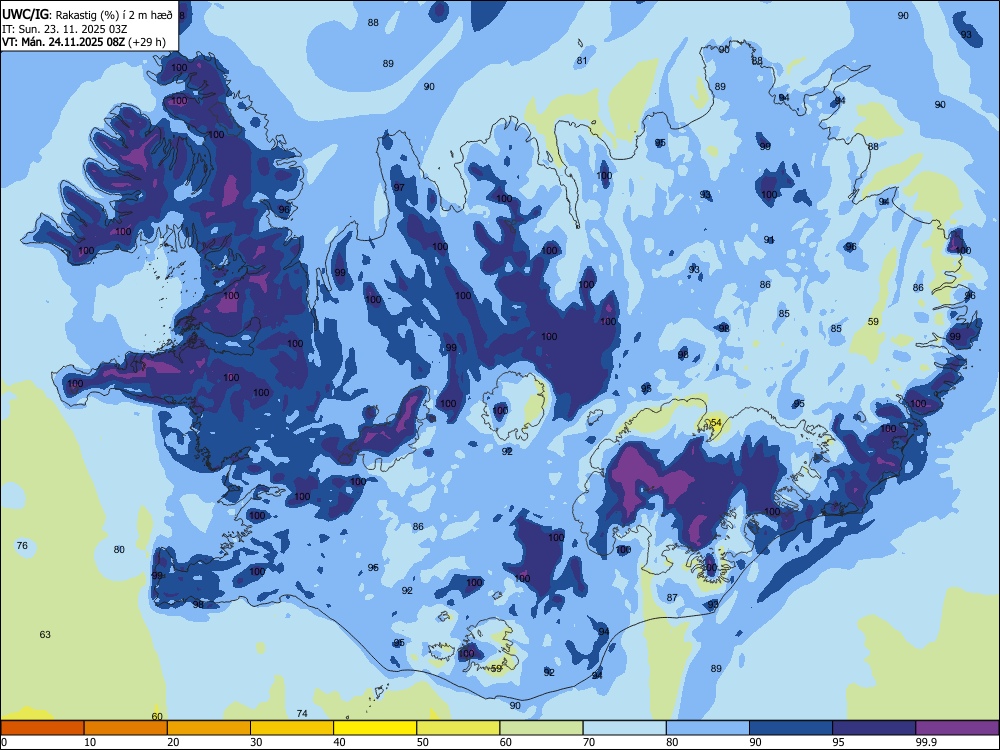Click the humidity value '87' on the map

click(x=672, y=598)
